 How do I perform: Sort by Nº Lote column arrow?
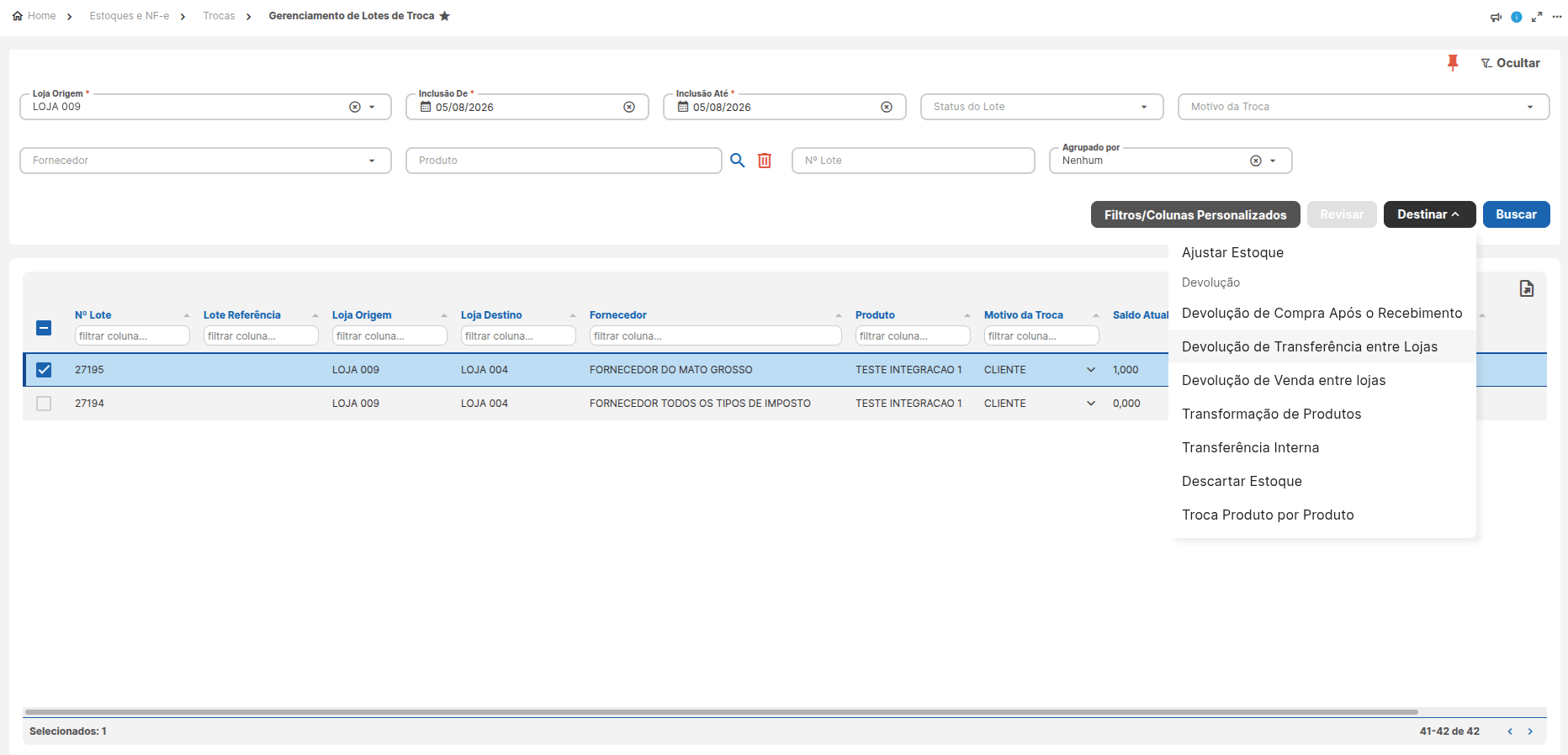pos(186,315)
